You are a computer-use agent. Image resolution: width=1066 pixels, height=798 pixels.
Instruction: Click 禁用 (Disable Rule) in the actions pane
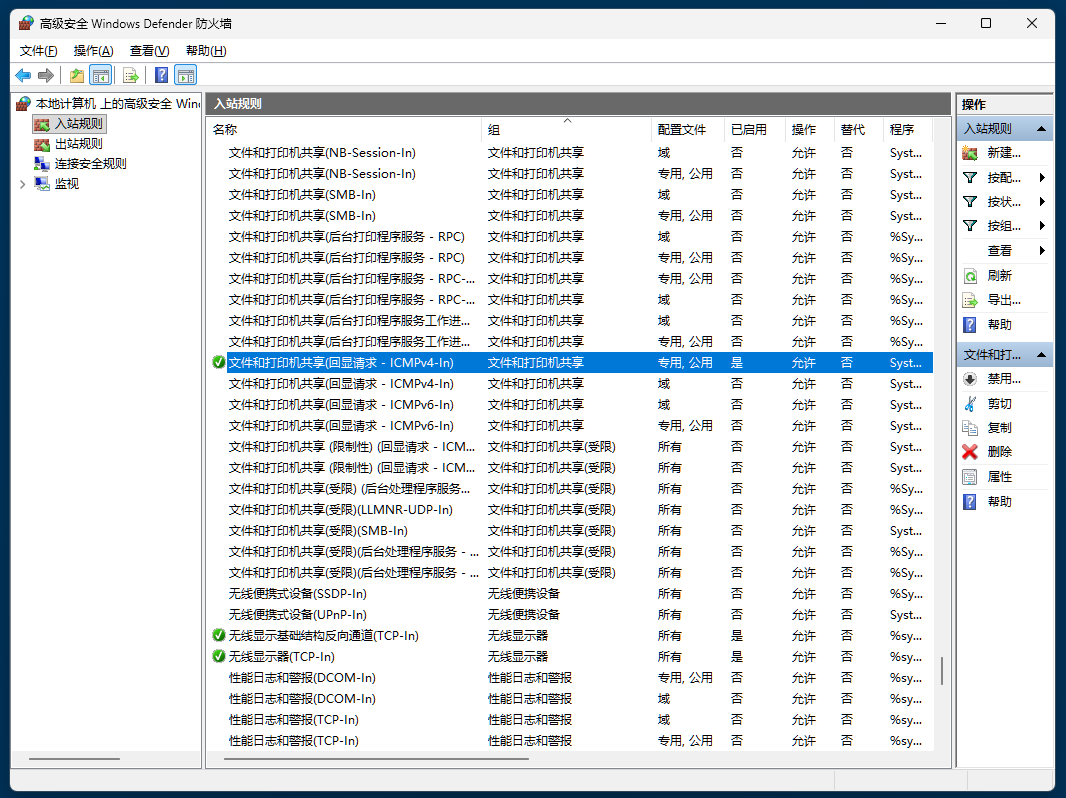(x=1003, y=379)
